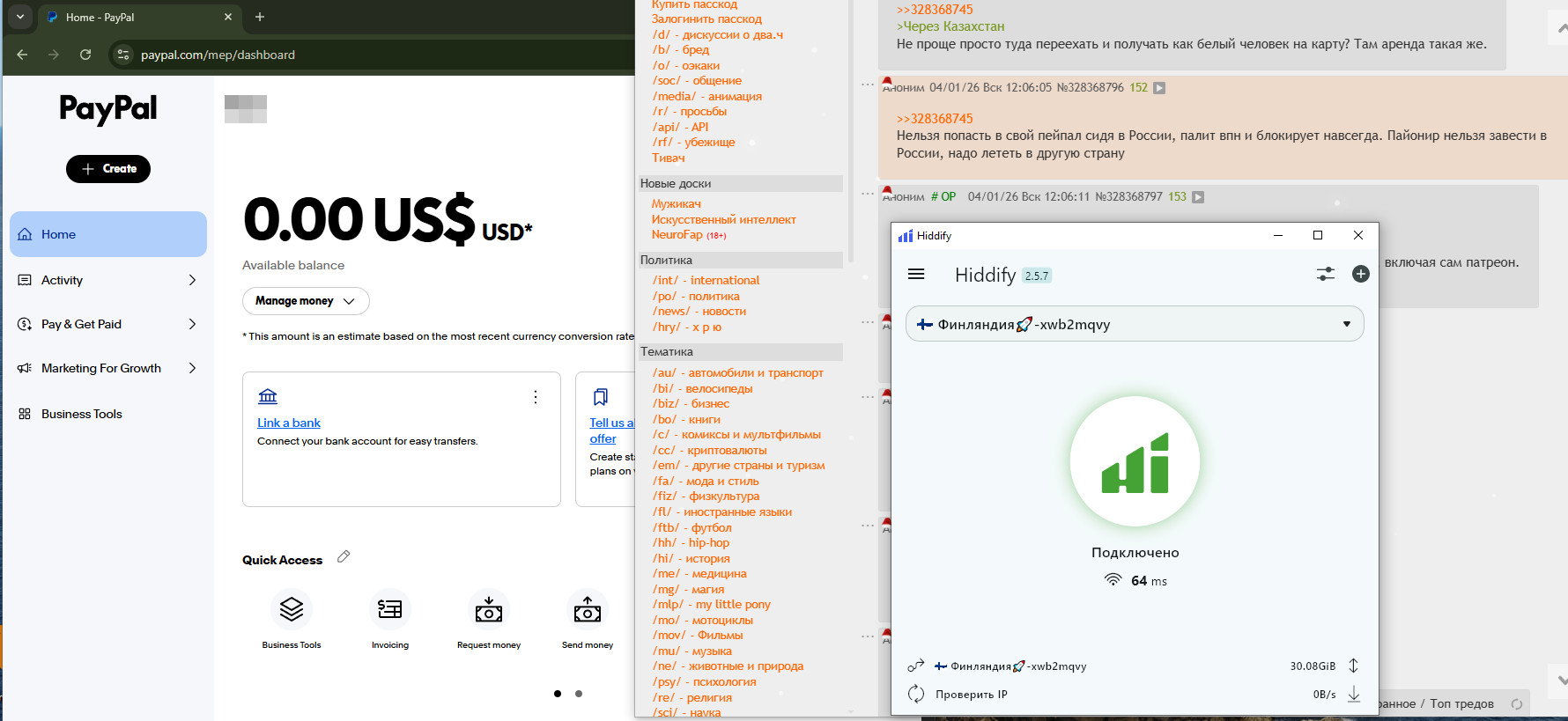The image size is (1568, 721).
Task: Open the /int/ - international board
Action: (x=706, y=281)
